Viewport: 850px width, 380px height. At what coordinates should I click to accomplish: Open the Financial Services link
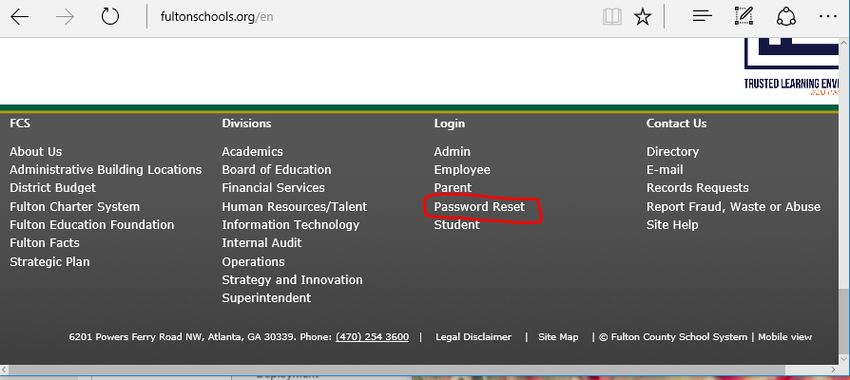(x=273, y=188)
